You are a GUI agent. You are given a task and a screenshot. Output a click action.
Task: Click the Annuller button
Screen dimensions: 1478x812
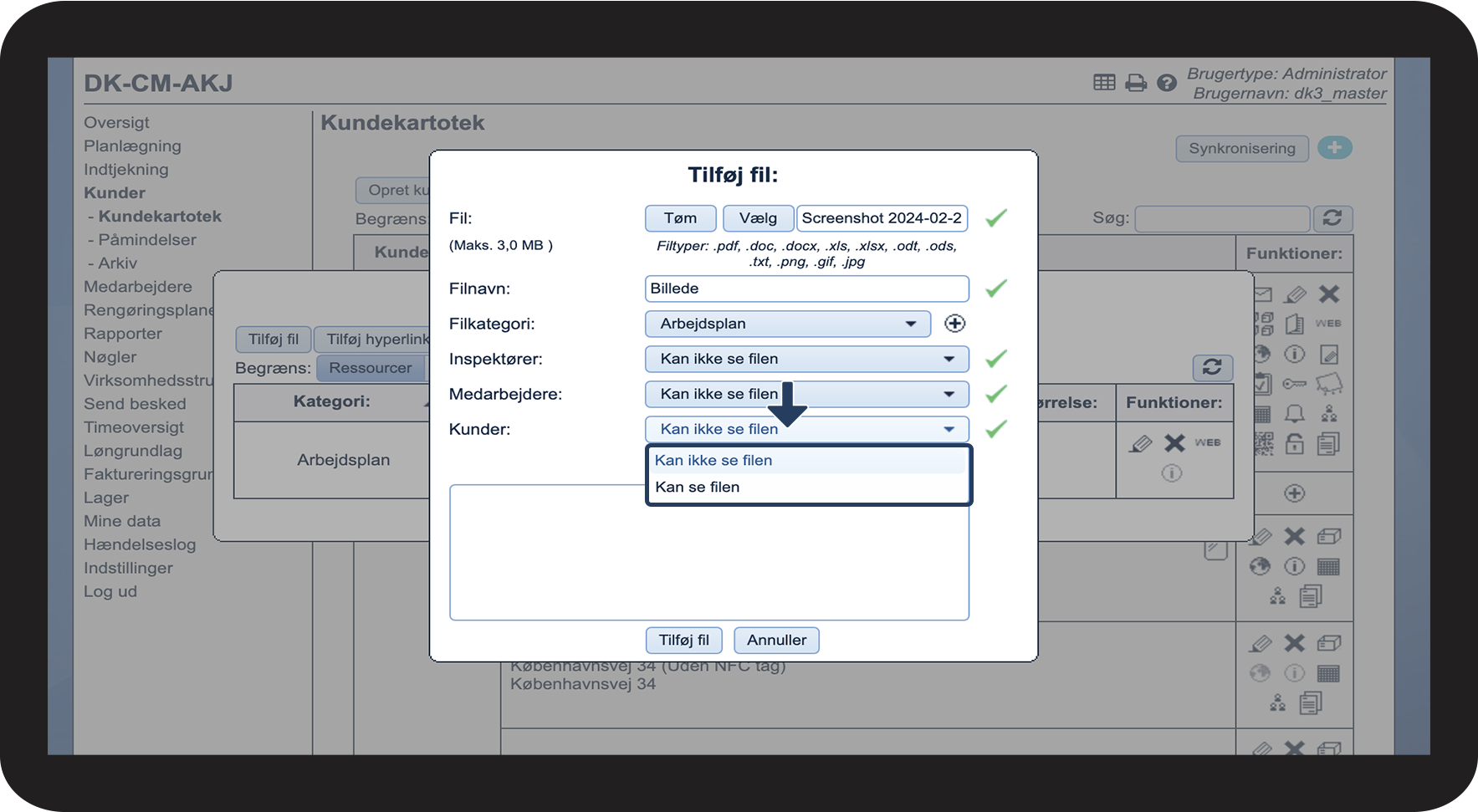[x=776, y=640]
